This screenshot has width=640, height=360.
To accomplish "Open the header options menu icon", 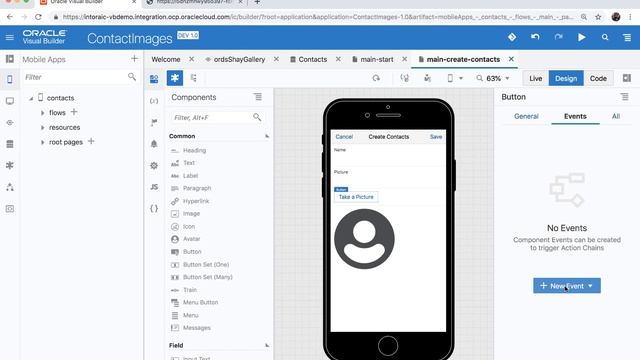I will click(x=627, y=38).
